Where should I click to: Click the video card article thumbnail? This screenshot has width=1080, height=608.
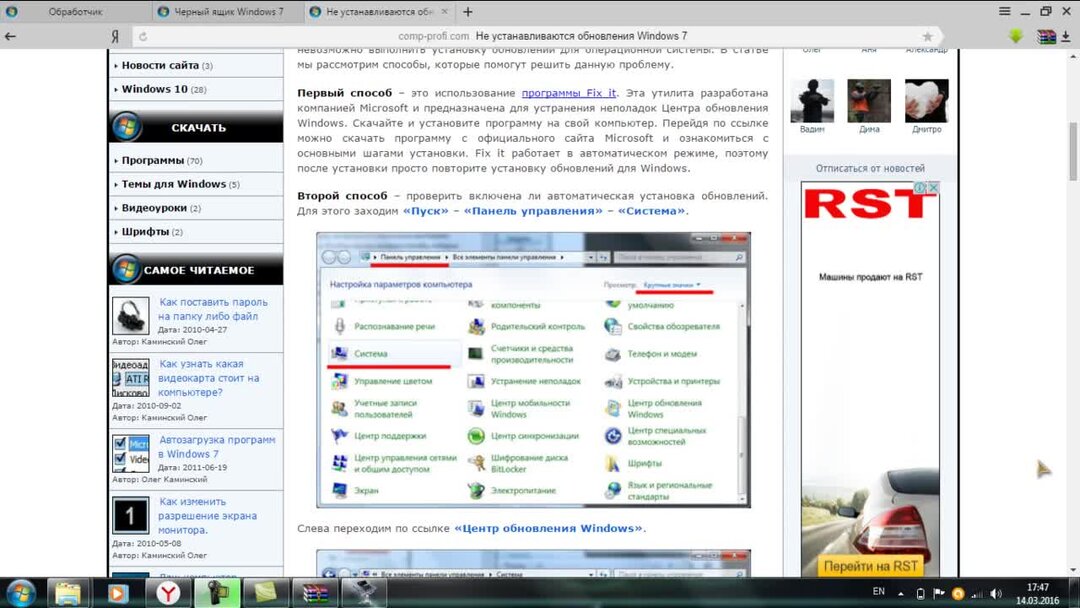pos(130,377)
